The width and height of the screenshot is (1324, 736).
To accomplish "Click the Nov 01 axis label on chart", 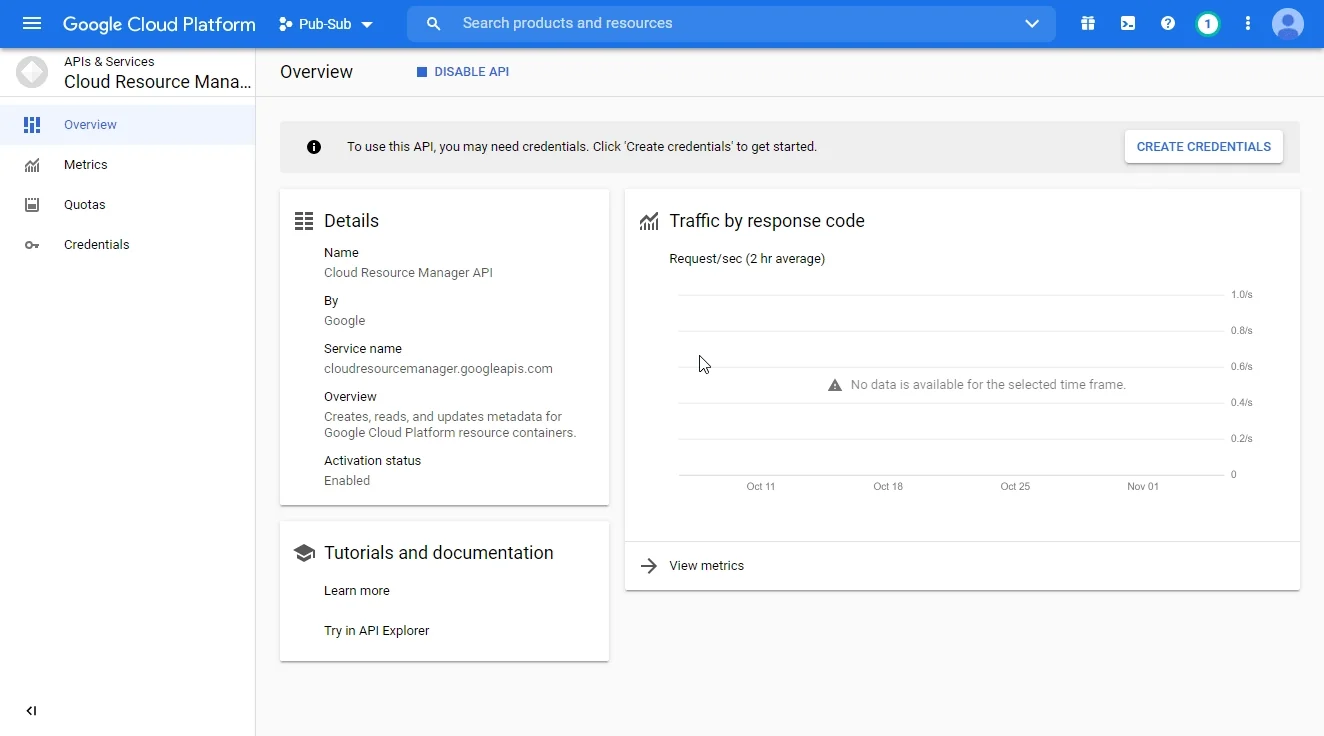I will [x=1143, y=487].
